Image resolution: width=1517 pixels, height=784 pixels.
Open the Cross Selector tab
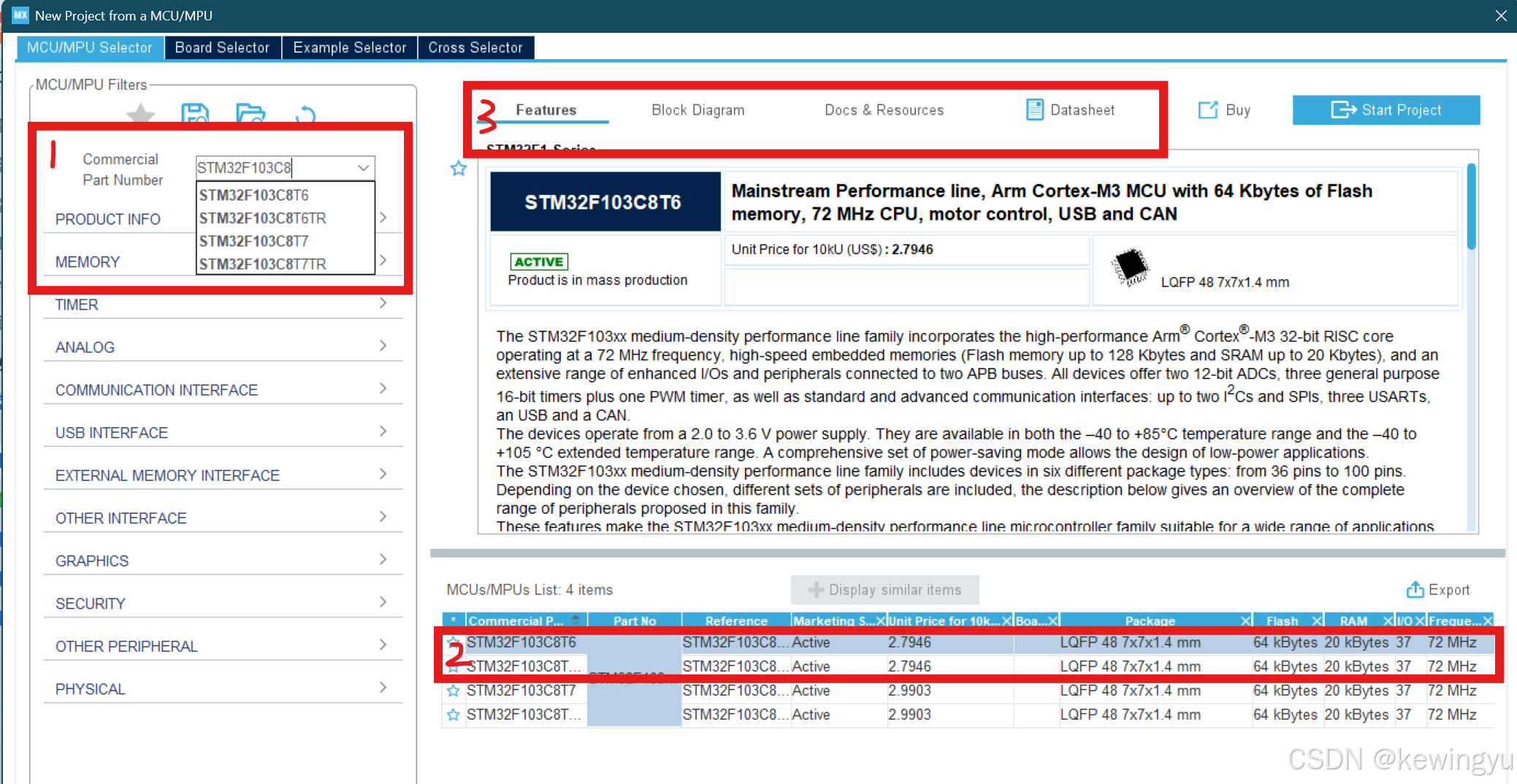coord(475,47)
